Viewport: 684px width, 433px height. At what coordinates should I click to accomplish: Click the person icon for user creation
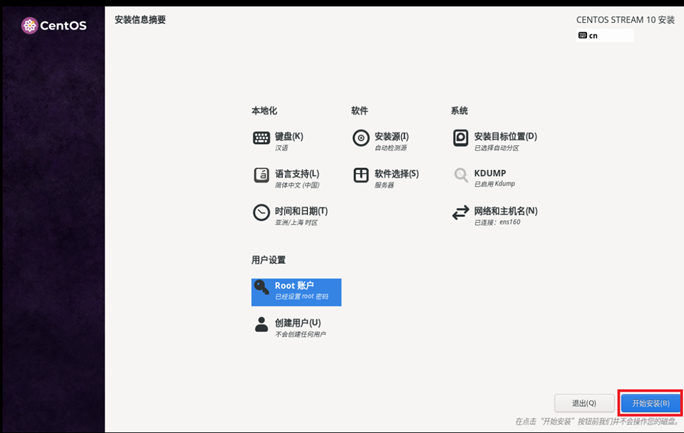coord(261,324)
